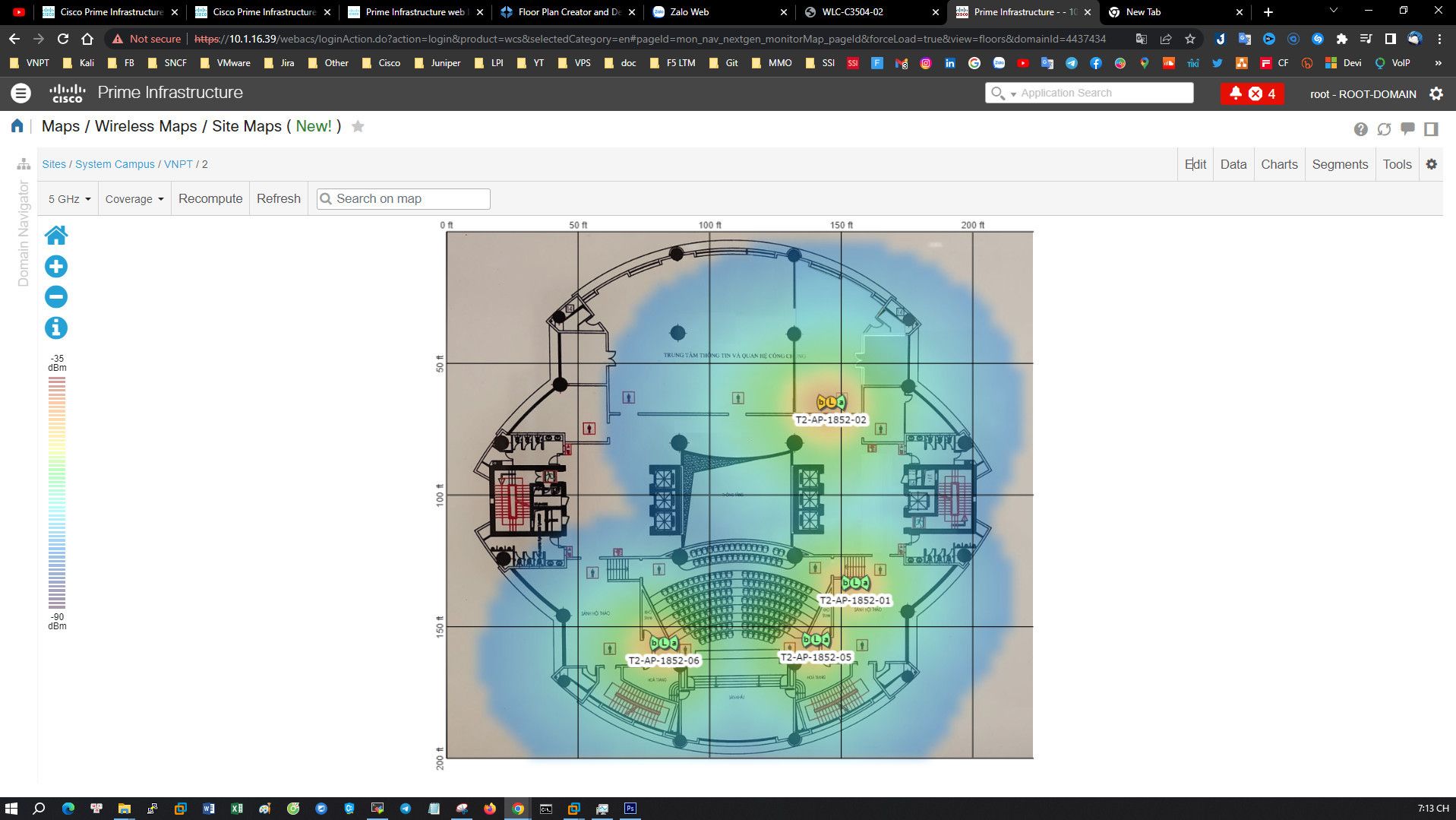Expand the 5 GHz band dropdown

(69, 199)
